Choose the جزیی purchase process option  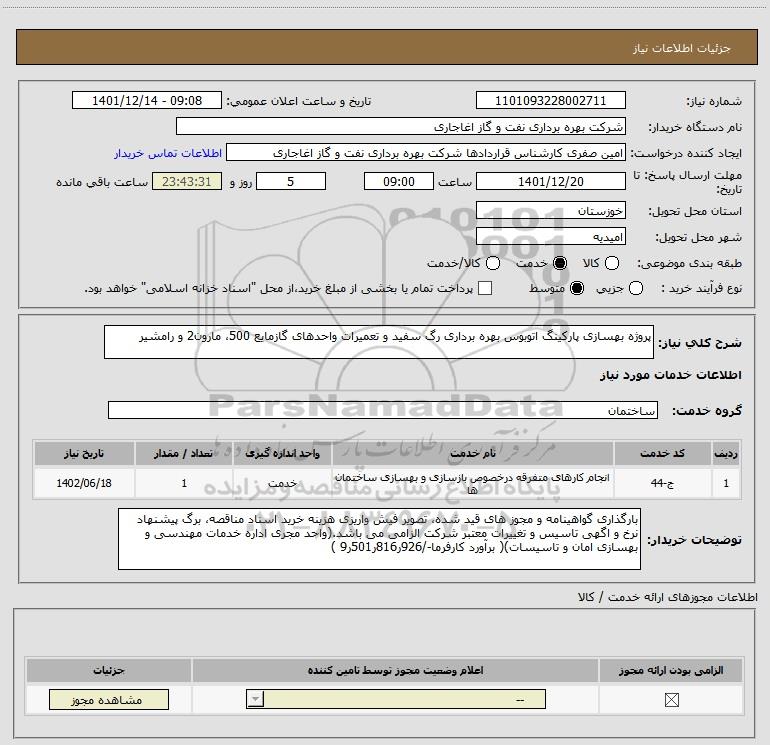pyautogui.click(x=635, y=288)
